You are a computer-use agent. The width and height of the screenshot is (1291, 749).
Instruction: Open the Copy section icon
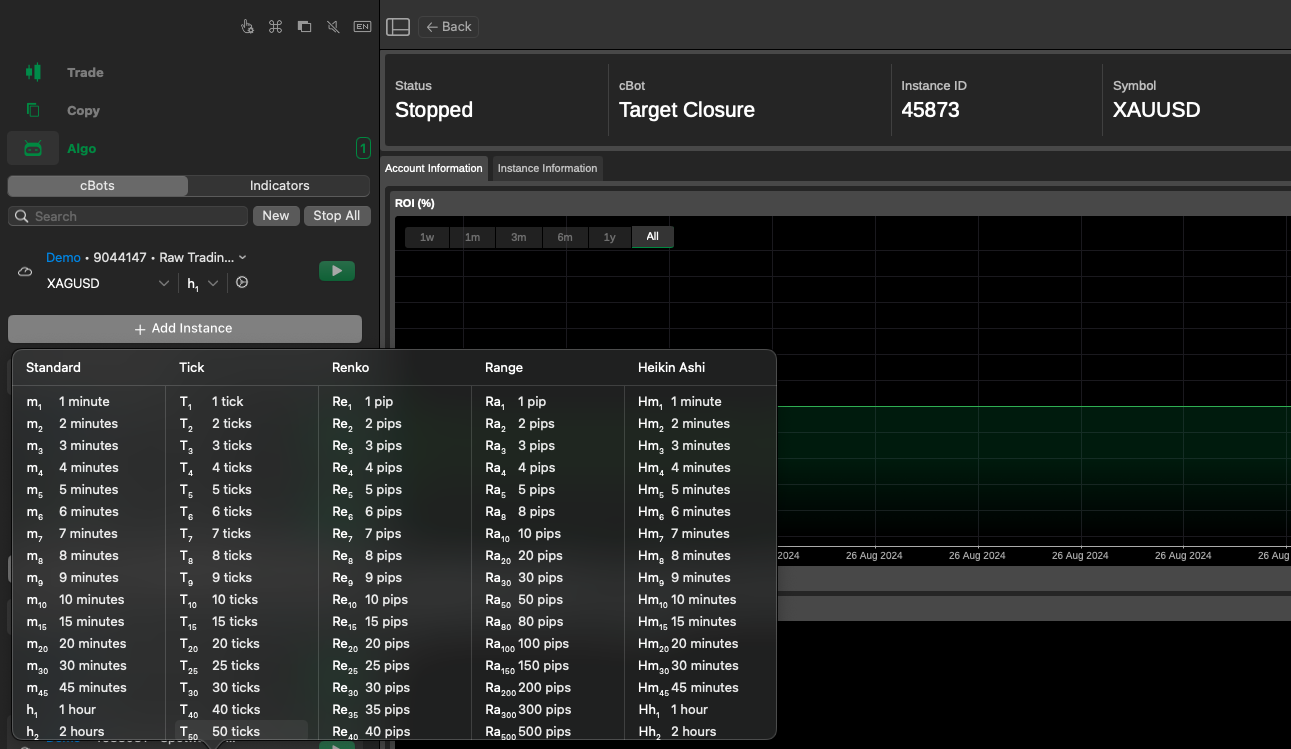(x=33, y=110)
